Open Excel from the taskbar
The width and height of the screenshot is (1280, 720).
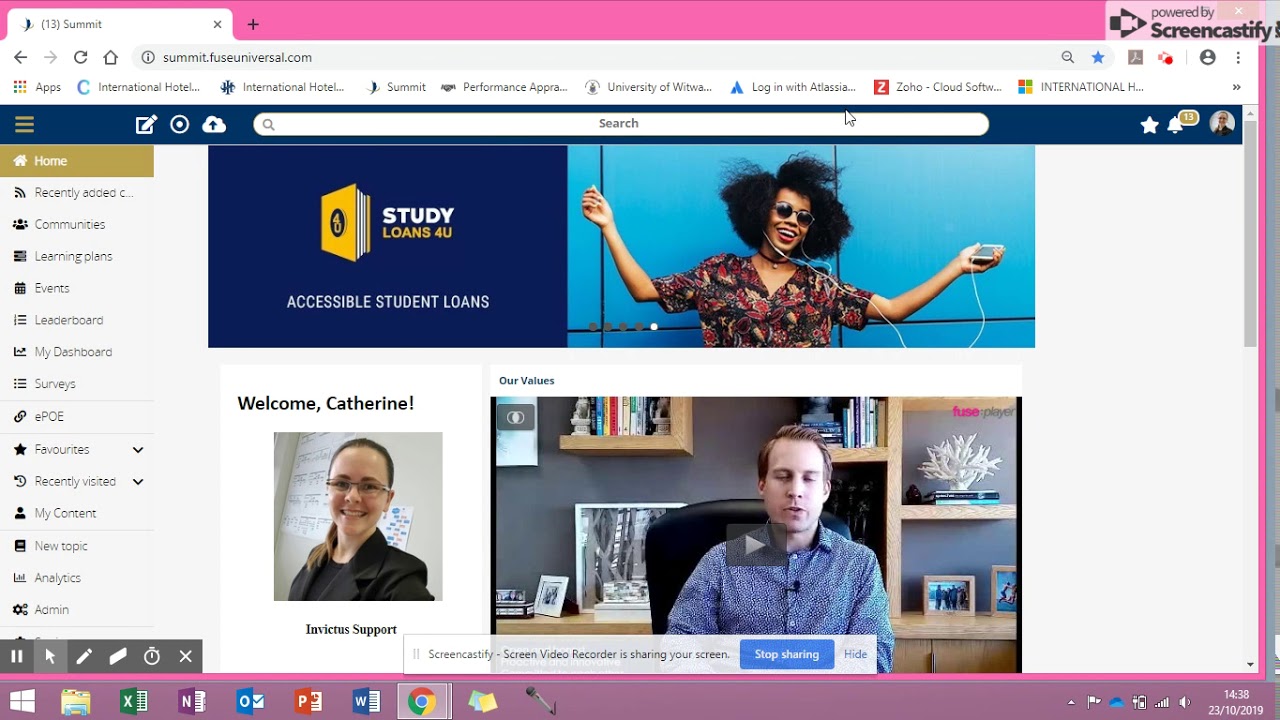click(x=134, y=701)
